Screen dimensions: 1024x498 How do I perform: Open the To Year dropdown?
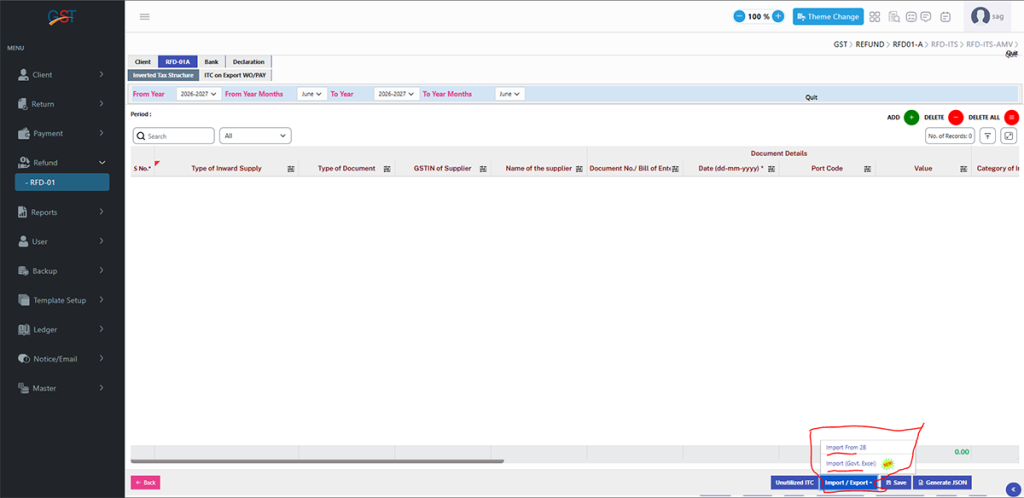[397, 94]
